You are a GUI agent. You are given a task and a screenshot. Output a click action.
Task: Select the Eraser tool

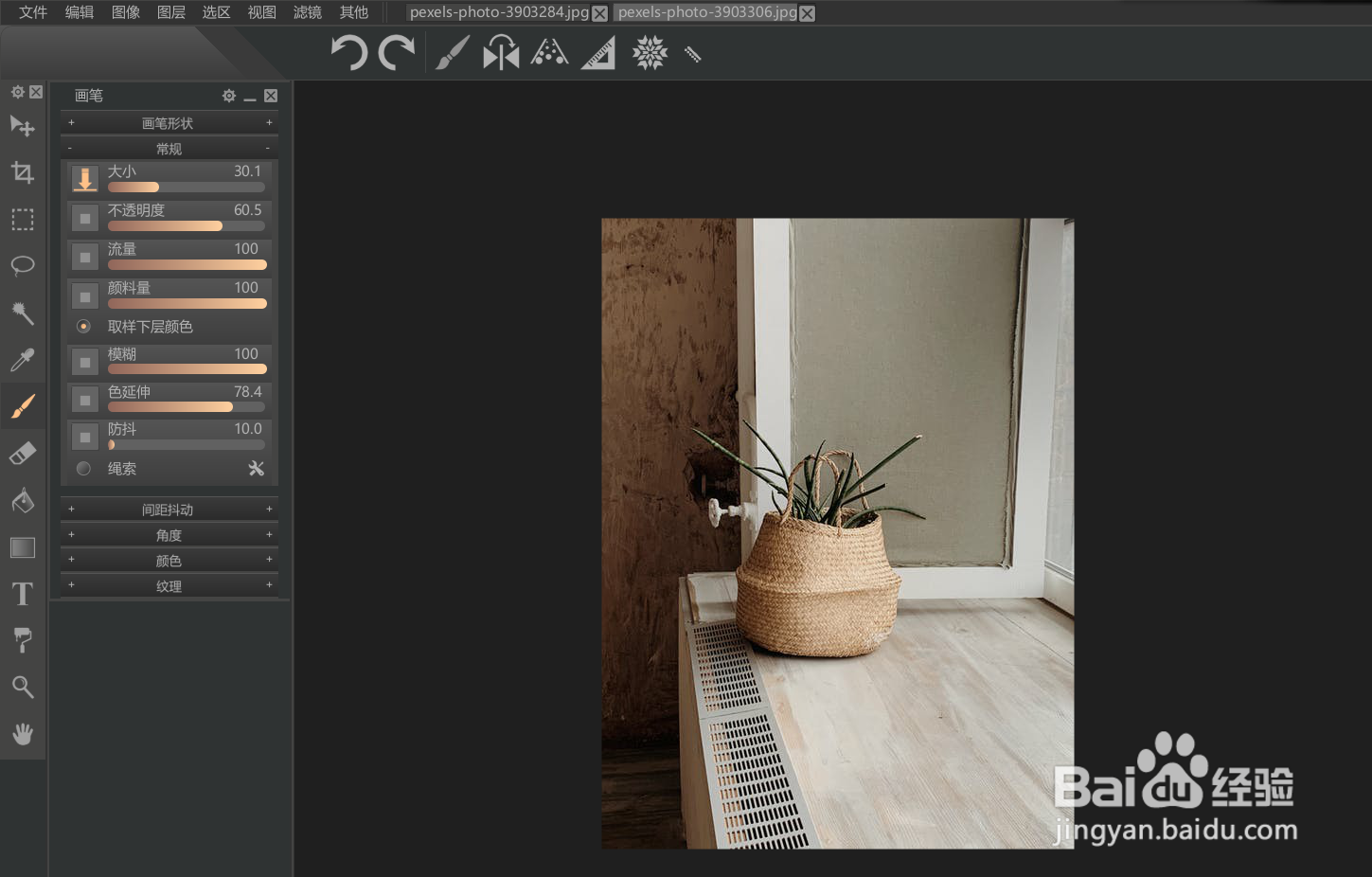(x=22, y=454)
